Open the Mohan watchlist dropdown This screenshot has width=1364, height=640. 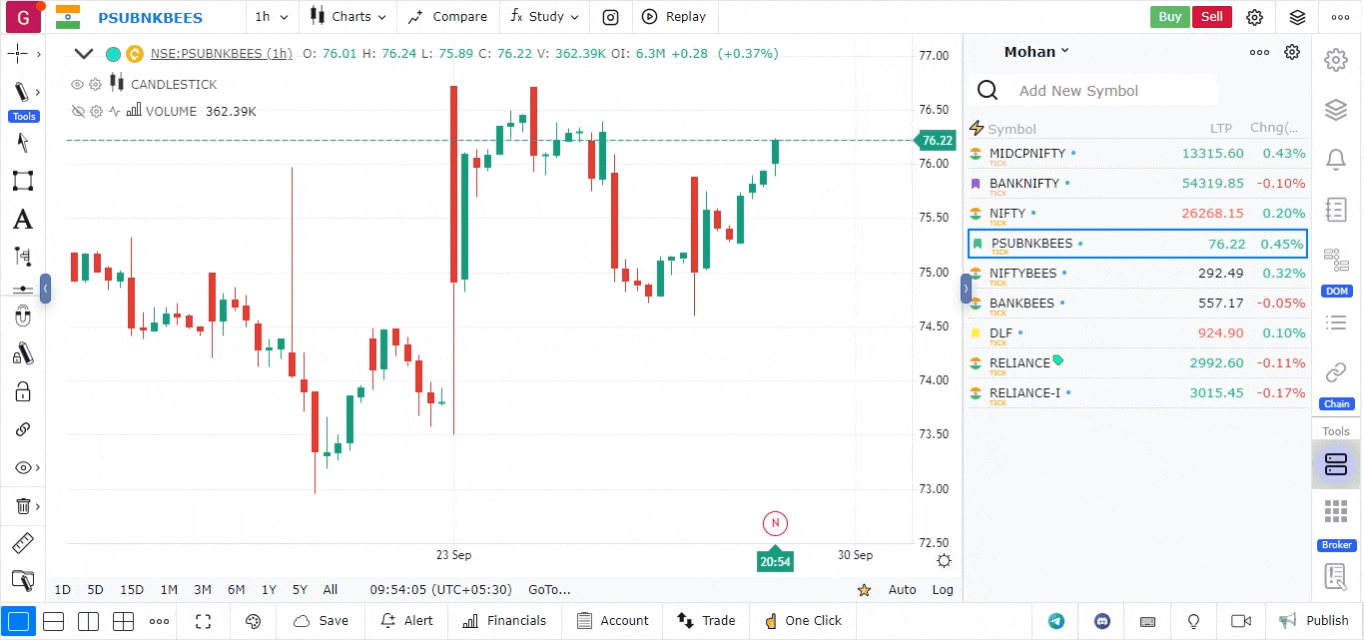coord(1036,52)
